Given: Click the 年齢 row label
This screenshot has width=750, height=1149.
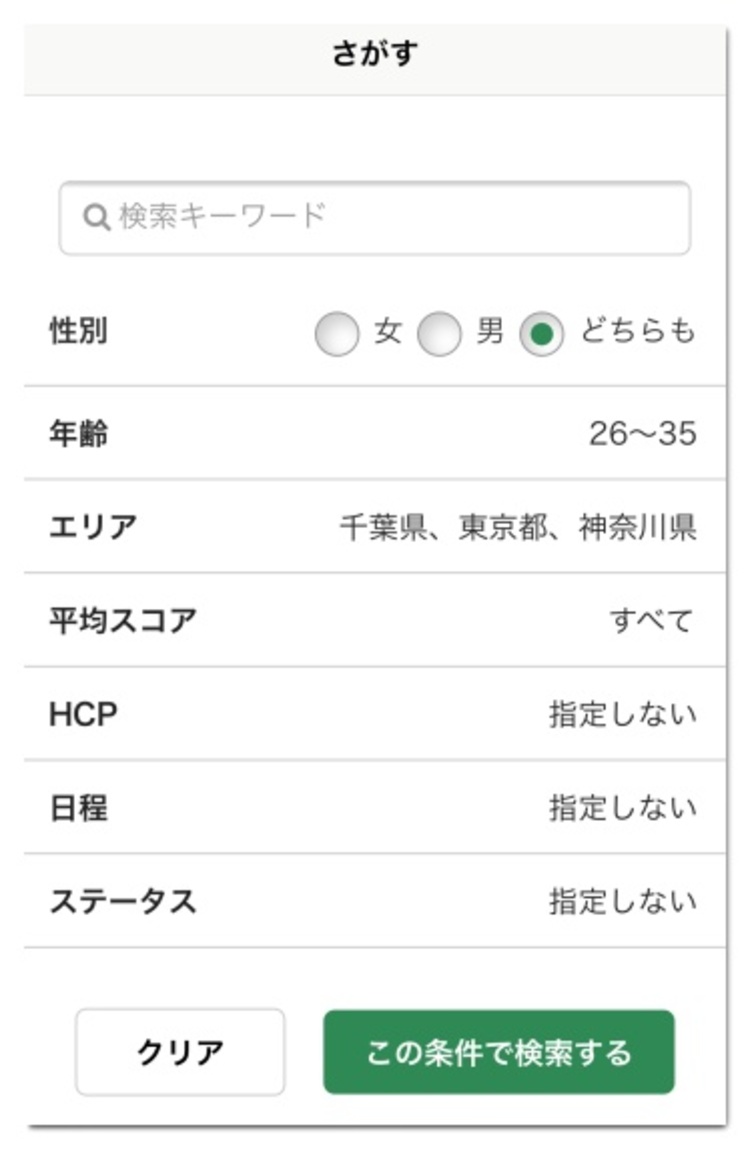Looking at the screenshot, I should click(78, 433).
